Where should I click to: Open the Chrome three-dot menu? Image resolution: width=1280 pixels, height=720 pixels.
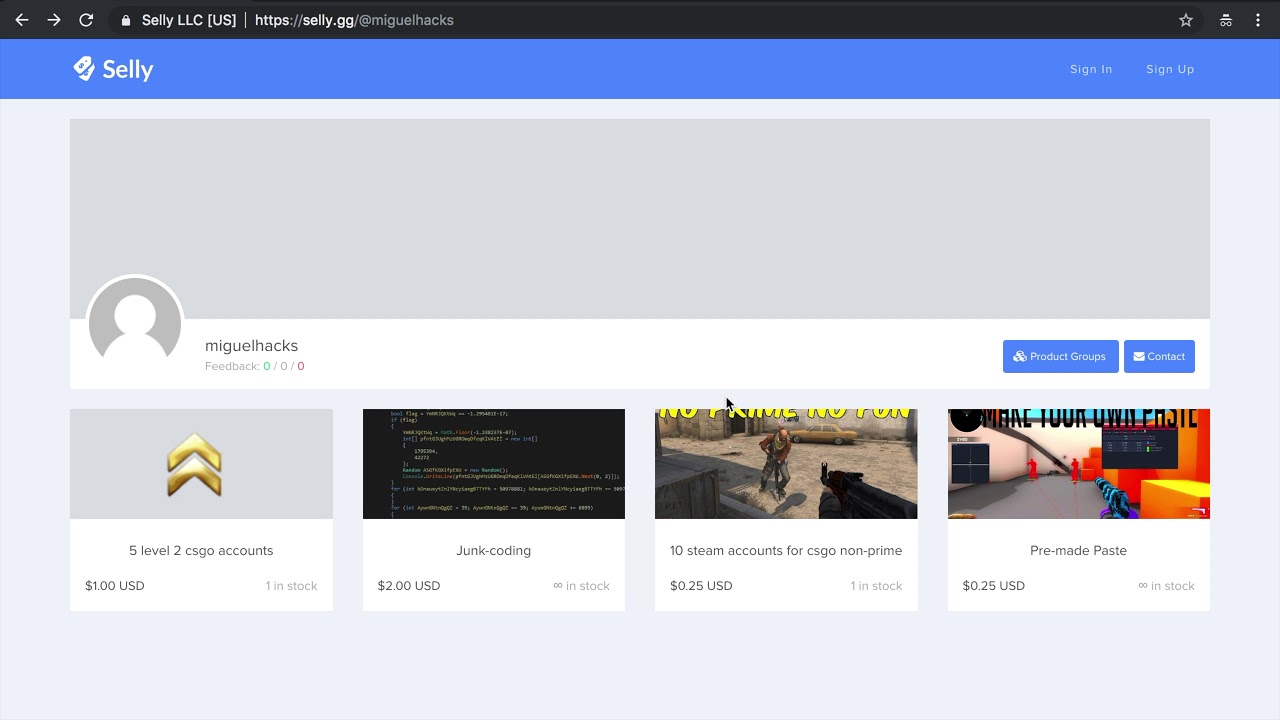[x=1258, y=20]
